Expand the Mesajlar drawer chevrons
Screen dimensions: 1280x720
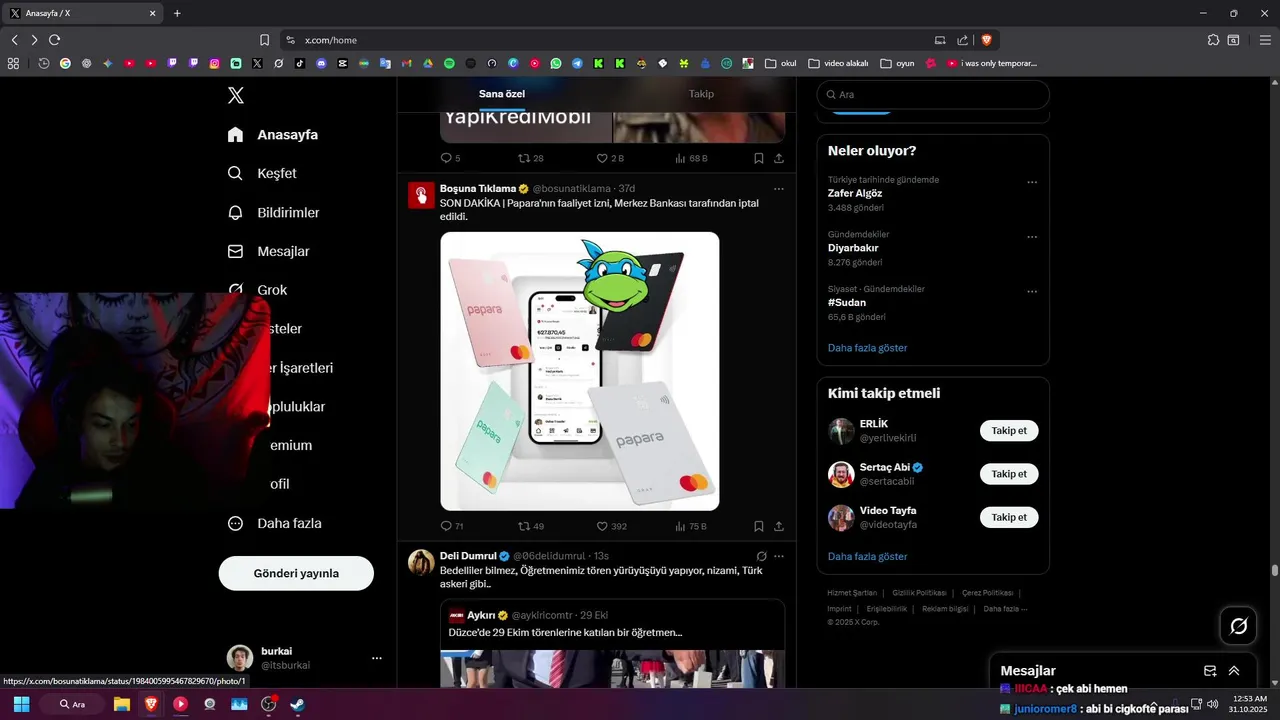pos(1234,671)
